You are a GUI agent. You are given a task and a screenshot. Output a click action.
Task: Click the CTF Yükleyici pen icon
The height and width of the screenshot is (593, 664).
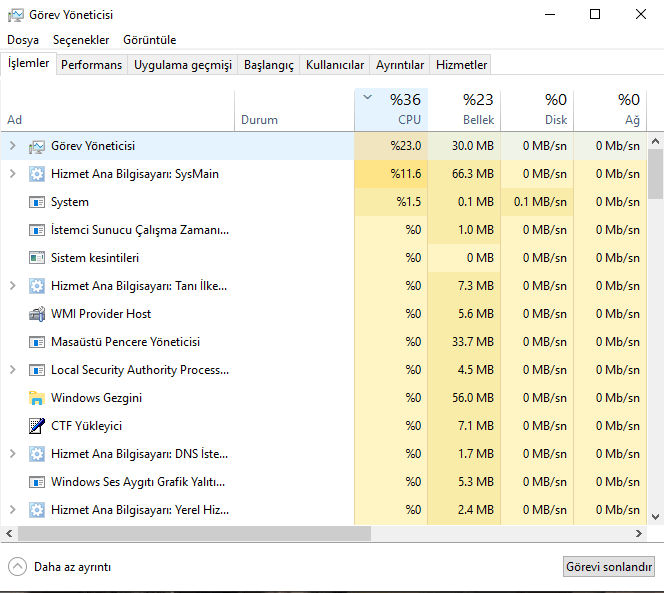tap(37, 426)
